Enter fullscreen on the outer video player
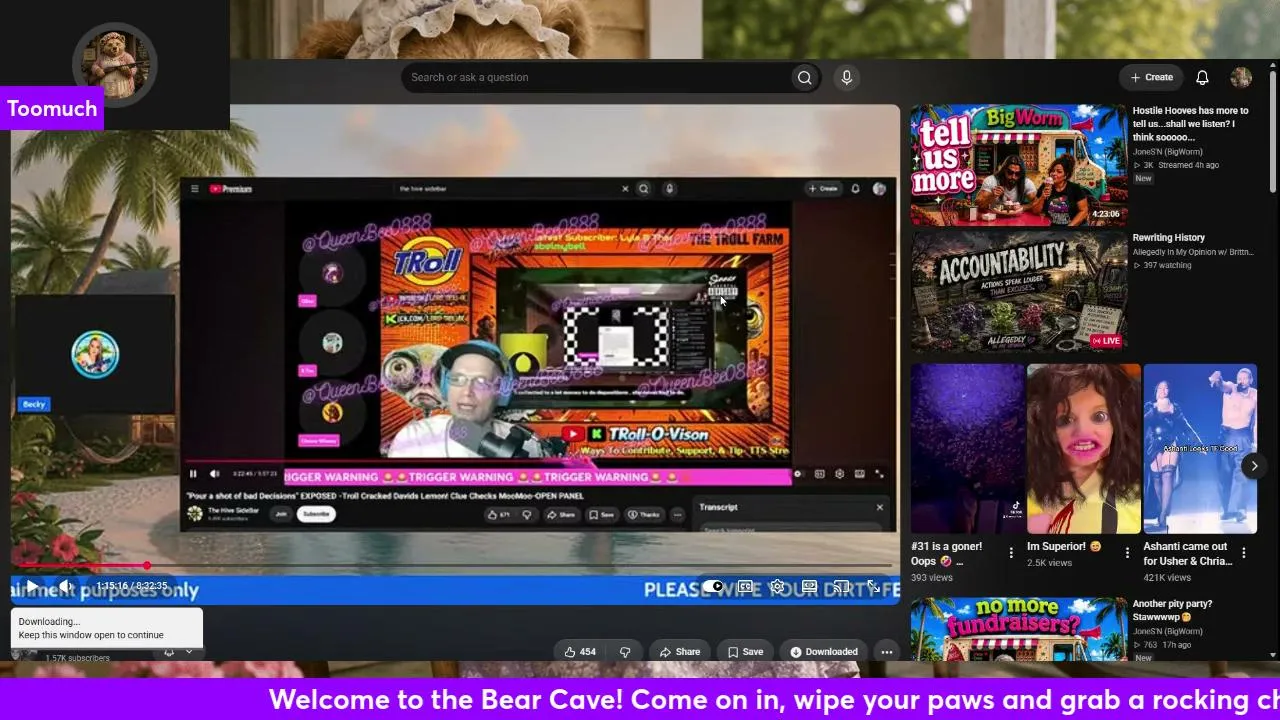Viewport: 1280px width, 720px height. 873,587
